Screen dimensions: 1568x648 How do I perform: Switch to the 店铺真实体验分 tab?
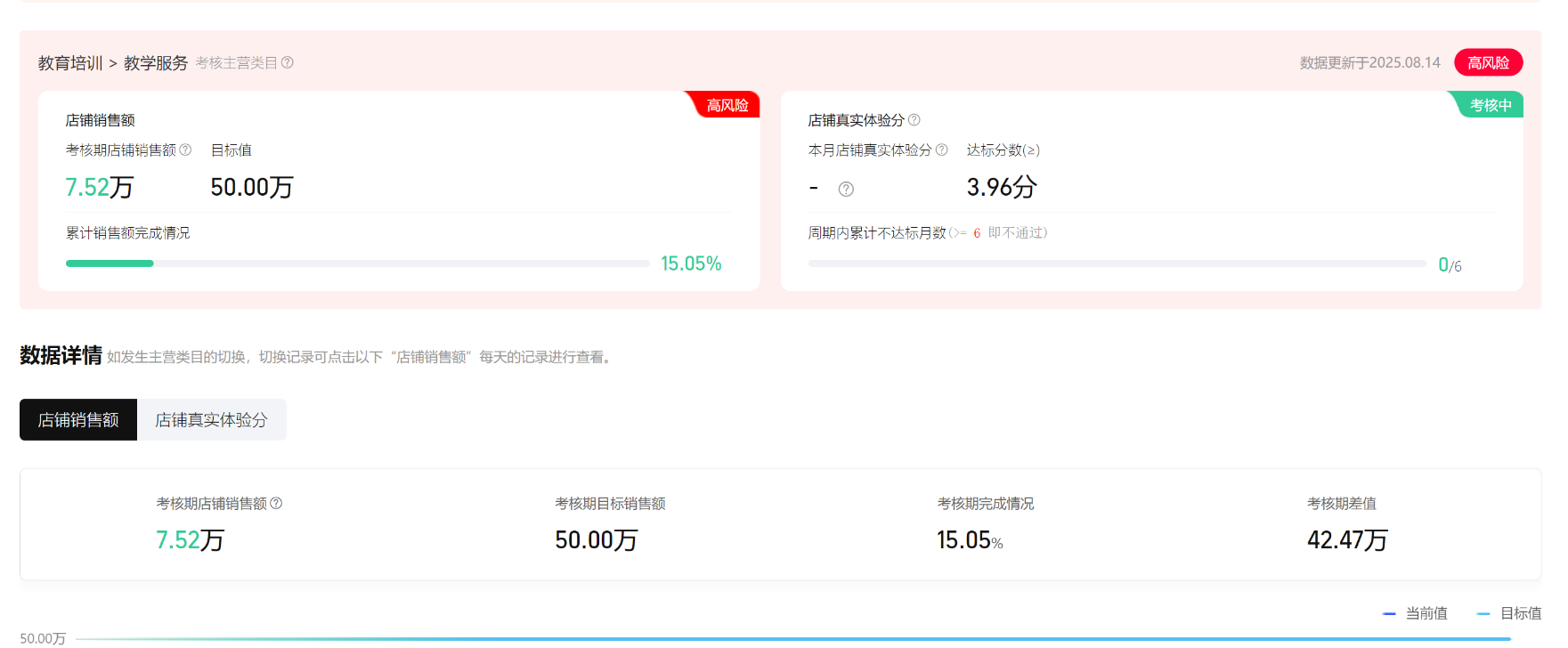point(211,419)
